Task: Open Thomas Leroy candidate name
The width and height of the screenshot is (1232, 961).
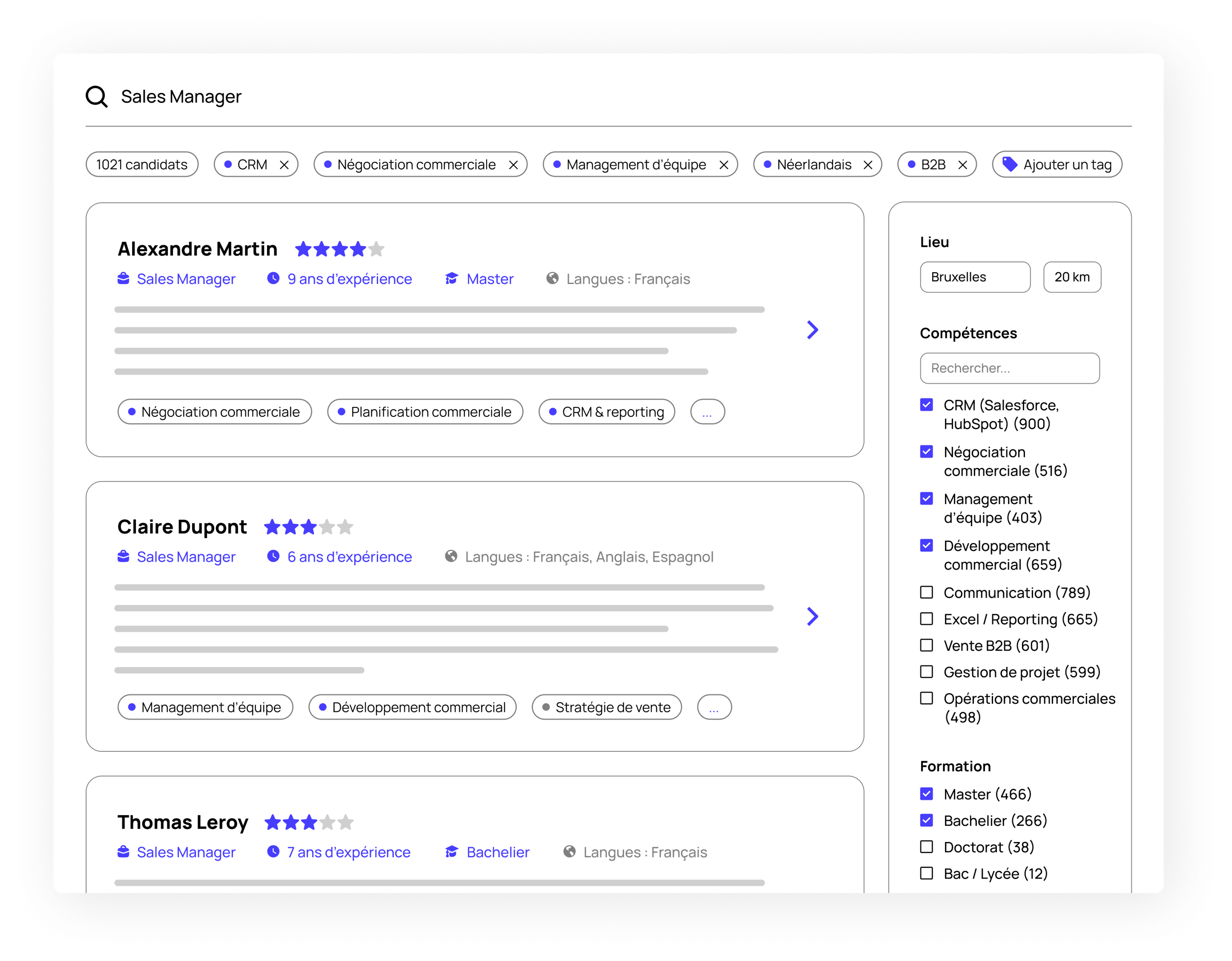Action: click(x=183, y=822)
